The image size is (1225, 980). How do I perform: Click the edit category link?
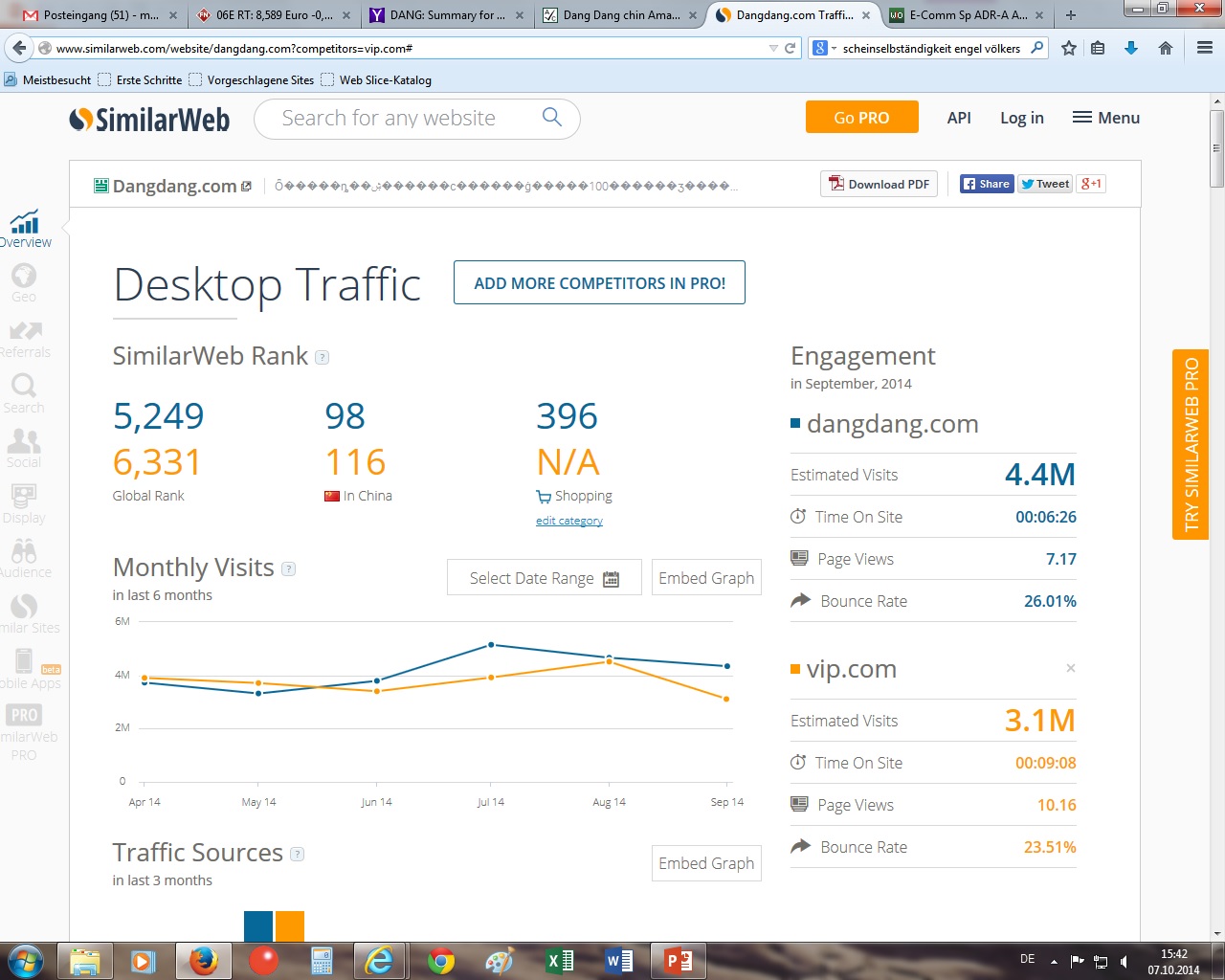[x=569, y=521]
